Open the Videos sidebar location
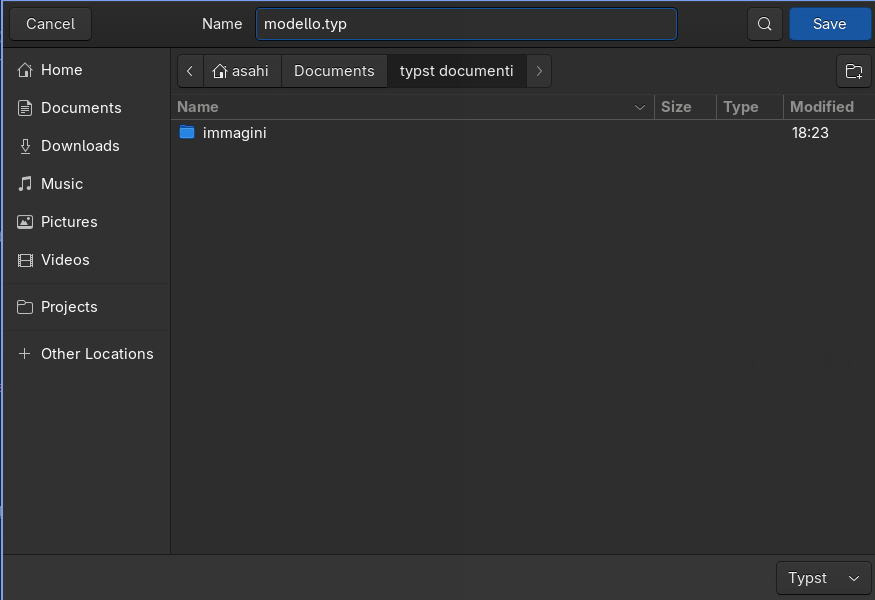875x600 pixels. [86, 260]
